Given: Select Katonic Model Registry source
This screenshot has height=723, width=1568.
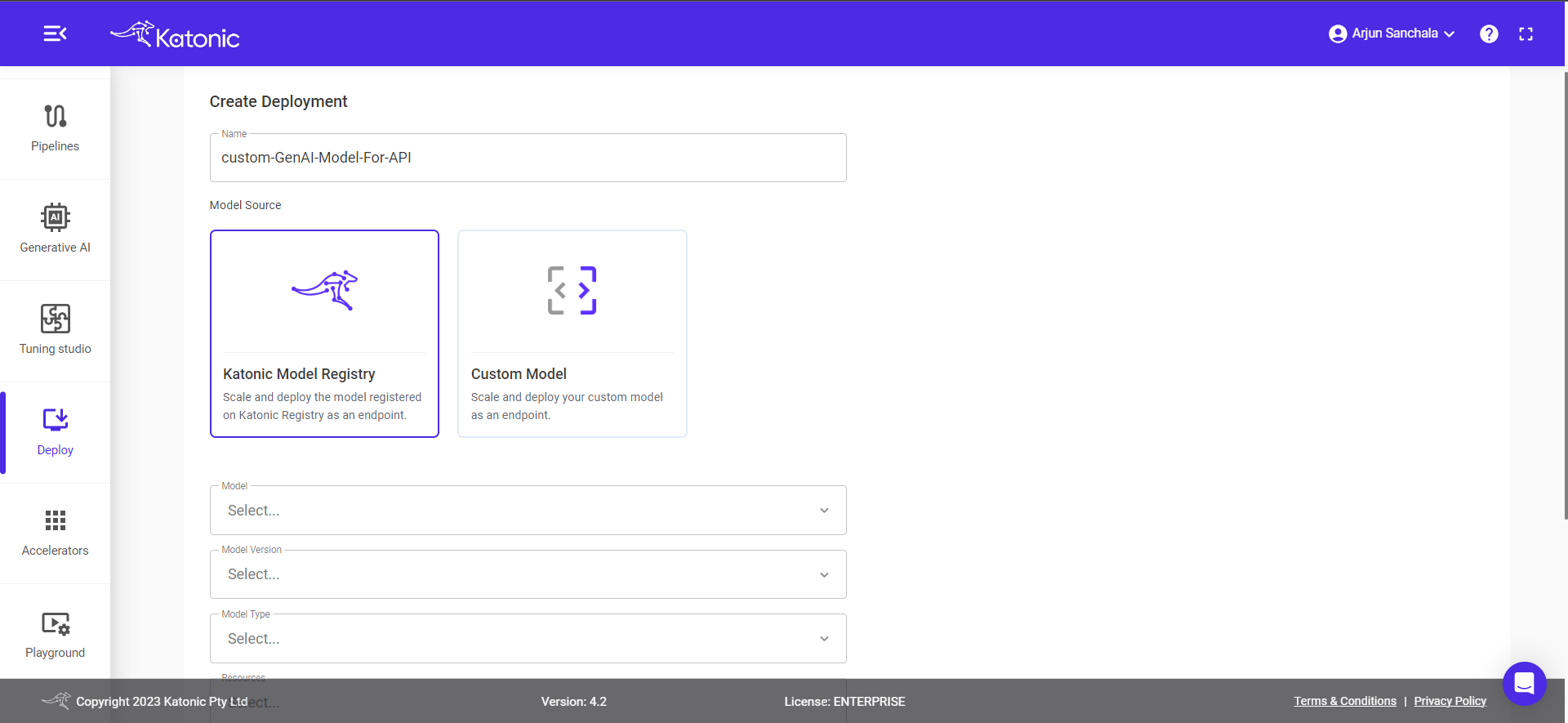Looking at the screenshot, I should coord(324,333).
